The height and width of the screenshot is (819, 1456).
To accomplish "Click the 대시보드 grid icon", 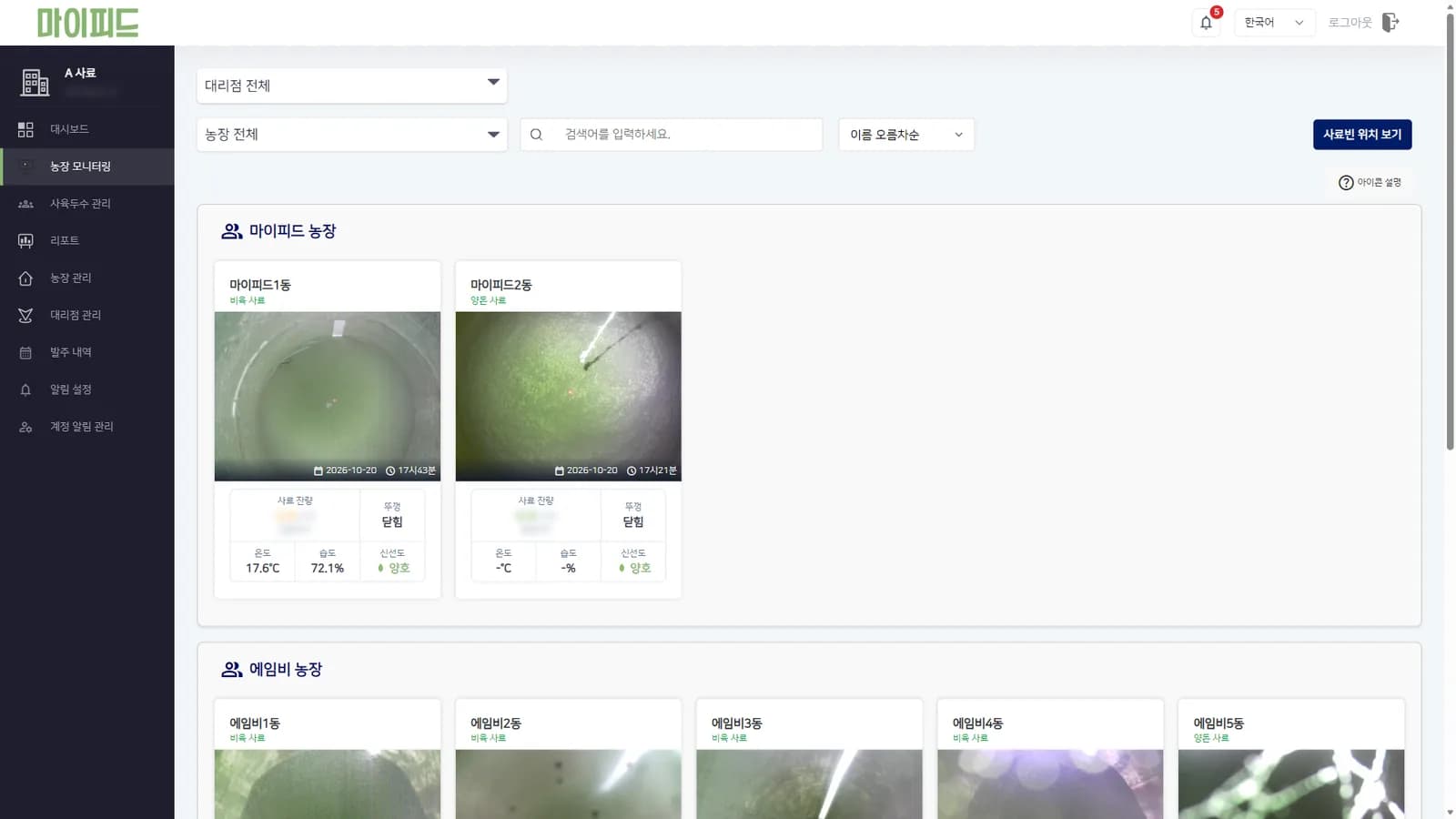I will point(25,129).
